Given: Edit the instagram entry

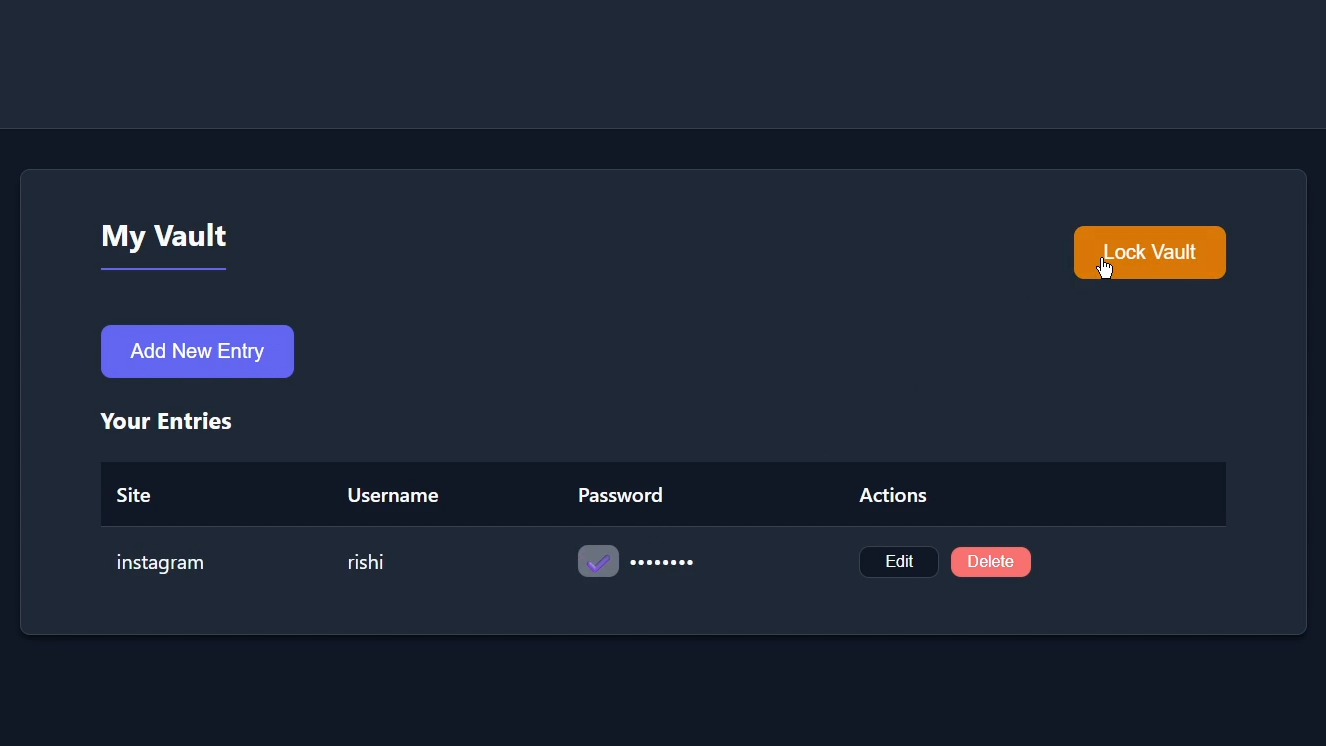Looking at the screenshot, I should point(898,562).
